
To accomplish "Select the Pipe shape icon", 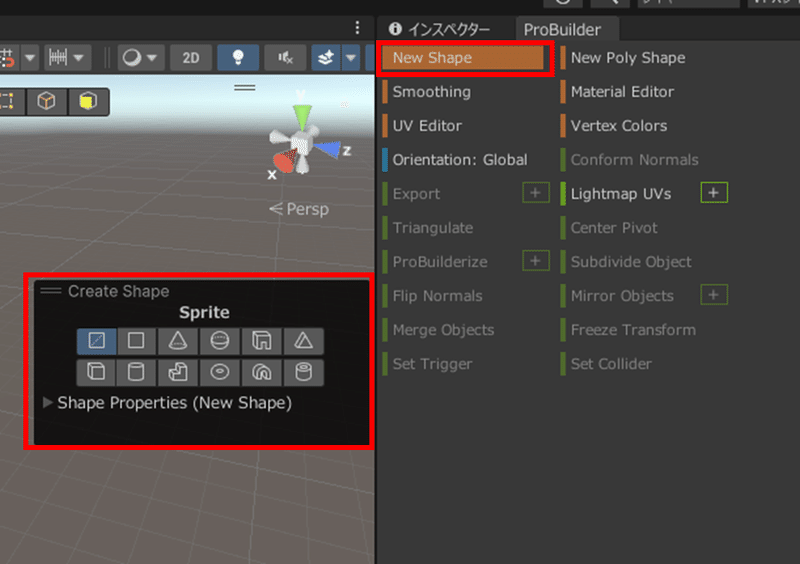I will [304, 372].
